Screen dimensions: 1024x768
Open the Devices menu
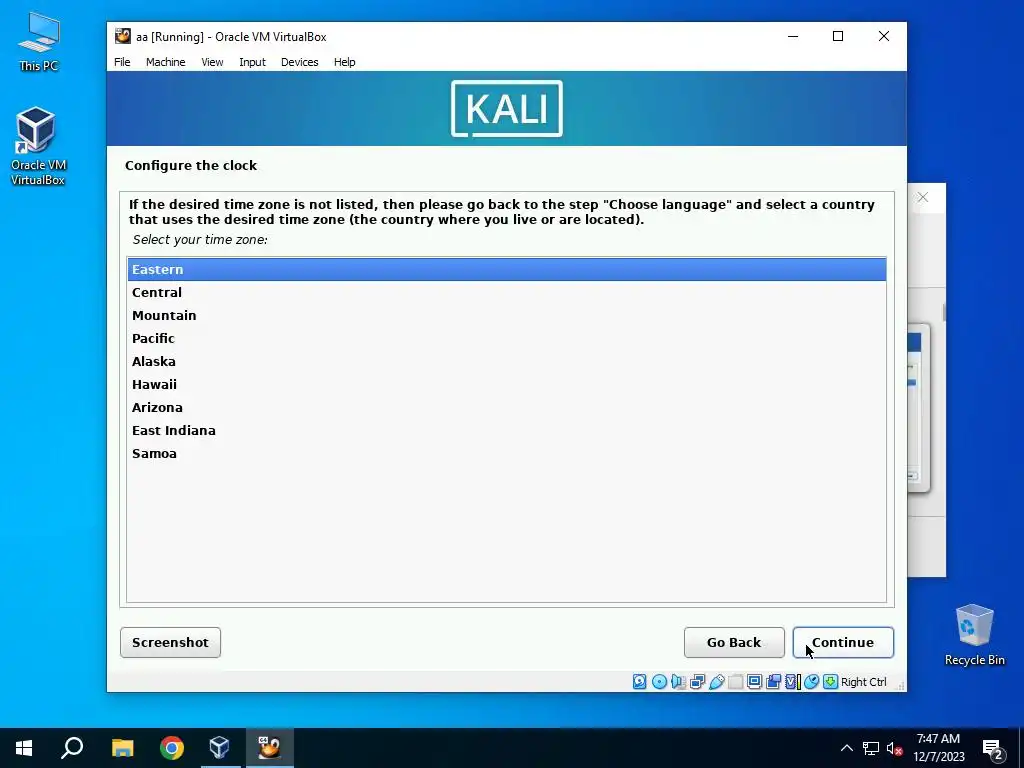tap(300, 62)
